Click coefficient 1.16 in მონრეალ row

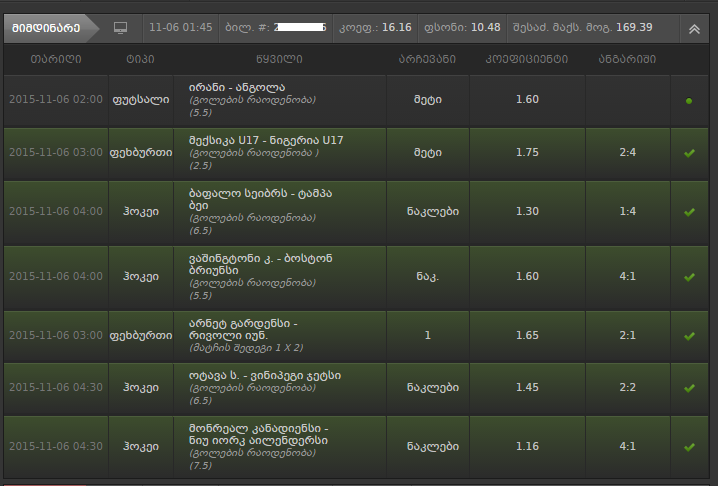[527, 447]
